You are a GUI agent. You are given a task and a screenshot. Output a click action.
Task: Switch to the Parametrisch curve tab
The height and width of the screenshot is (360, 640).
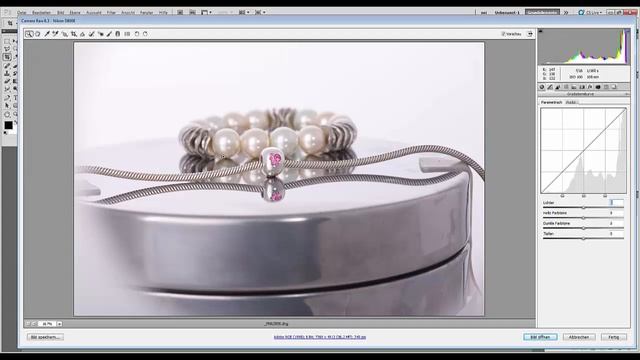coord(551,102)
